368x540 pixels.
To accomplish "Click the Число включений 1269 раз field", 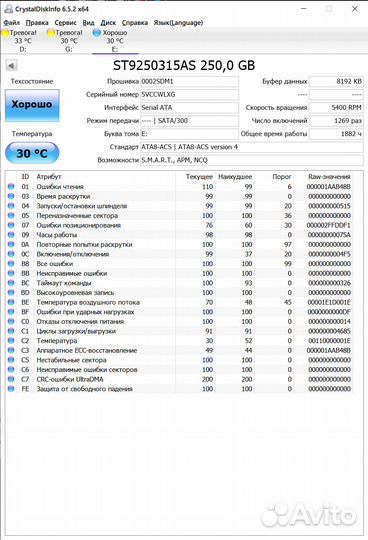I will [336, 121].
